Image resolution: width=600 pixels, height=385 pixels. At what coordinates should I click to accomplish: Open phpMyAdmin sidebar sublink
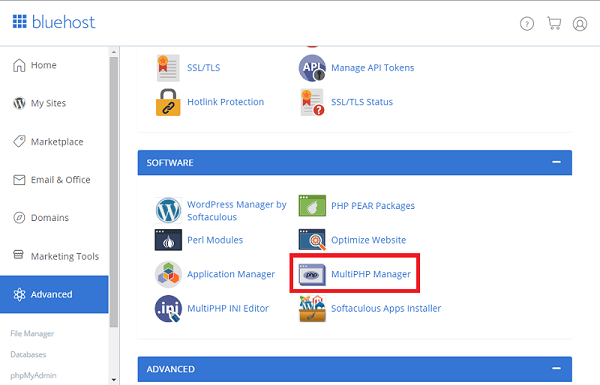(x=33, y=375)
